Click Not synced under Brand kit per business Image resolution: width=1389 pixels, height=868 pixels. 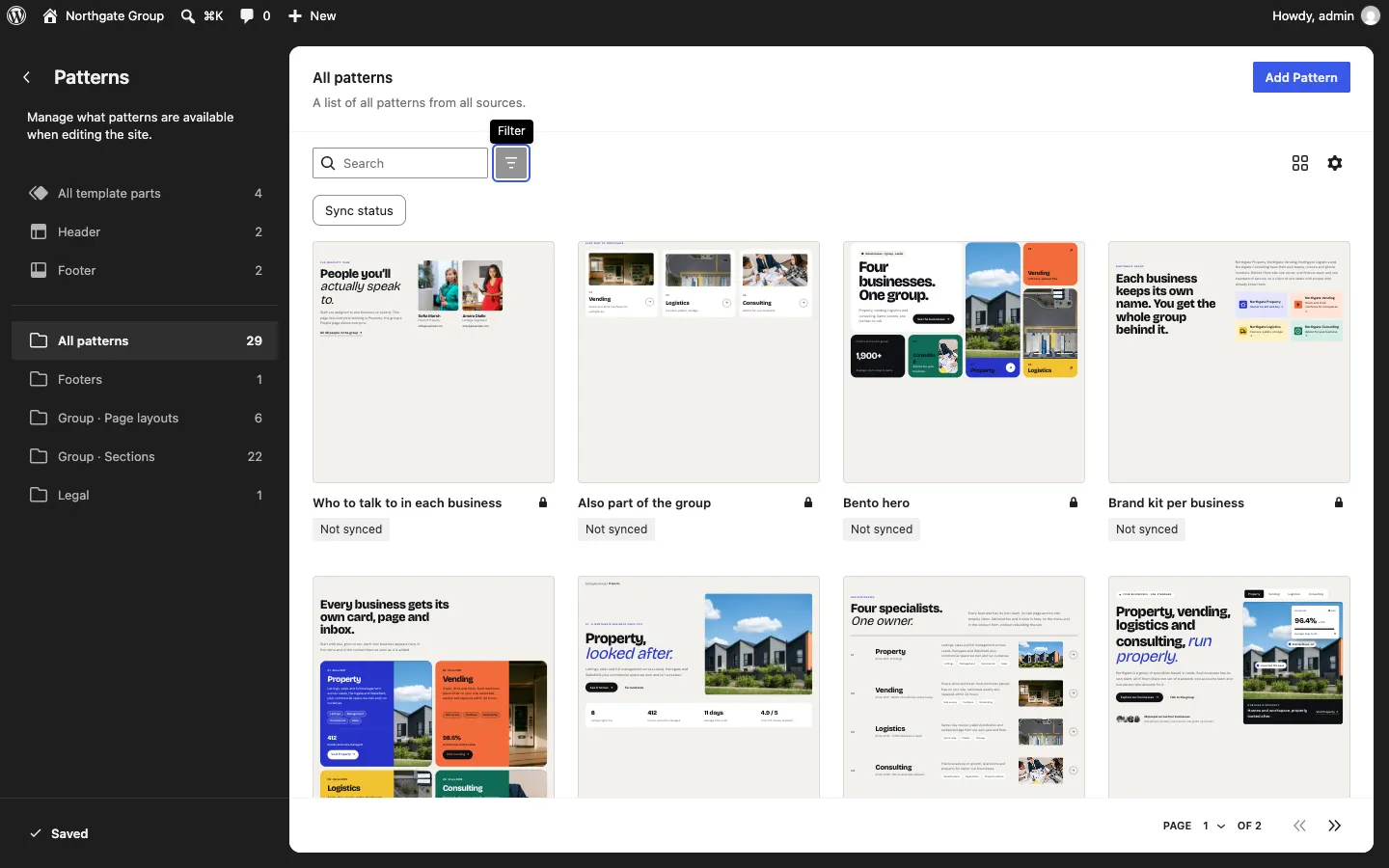point(1147,529)
